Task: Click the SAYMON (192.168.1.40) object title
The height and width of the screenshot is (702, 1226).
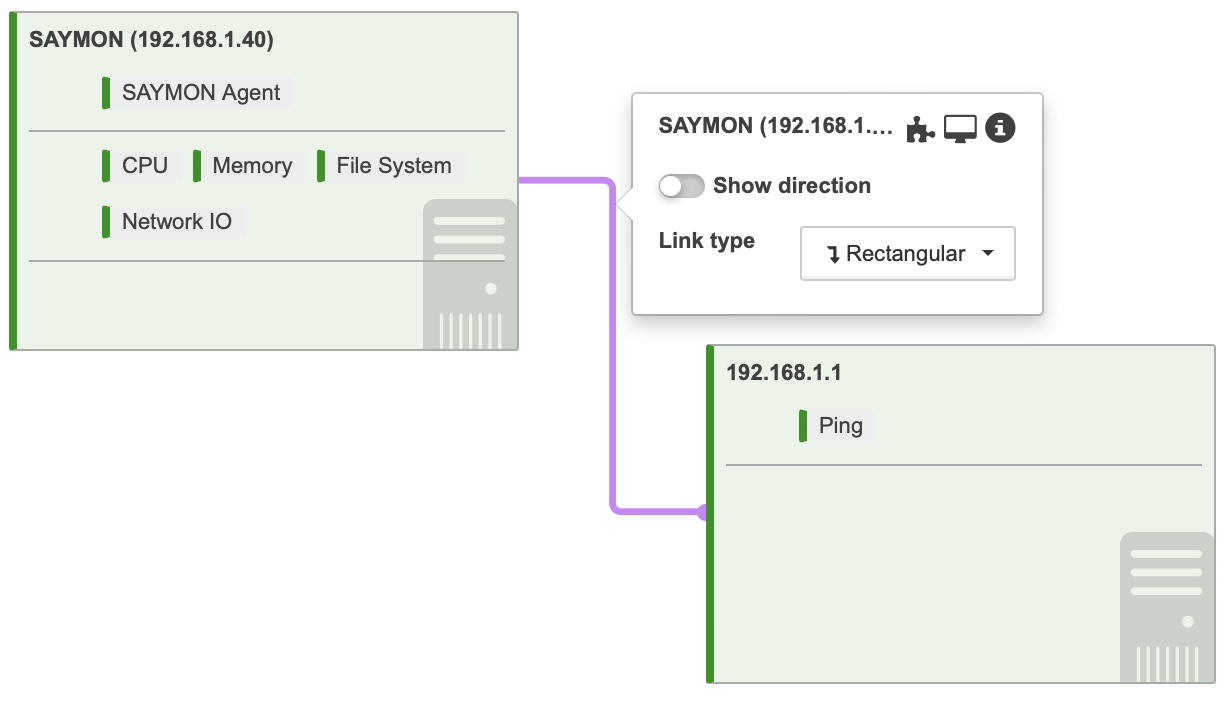Action: pos(152,40)
